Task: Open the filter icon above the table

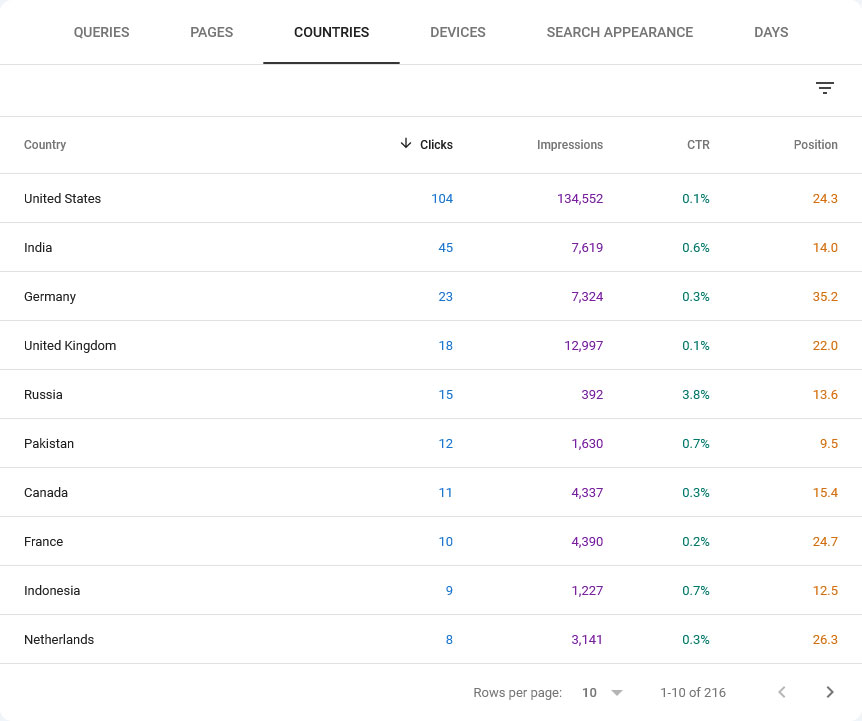Action: click(x=825, y=88)
